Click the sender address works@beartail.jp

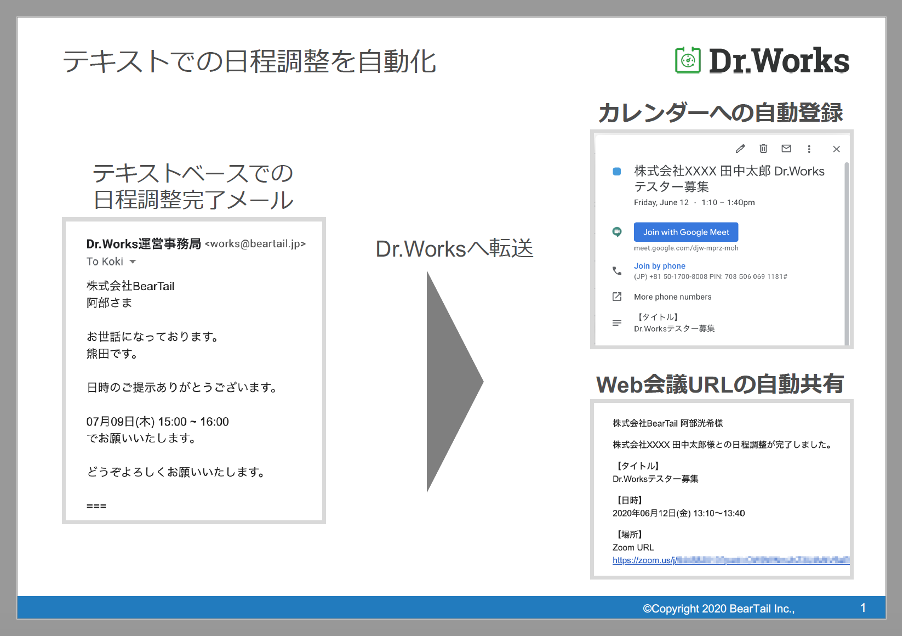pyautogui.click(x=255, y=244)
